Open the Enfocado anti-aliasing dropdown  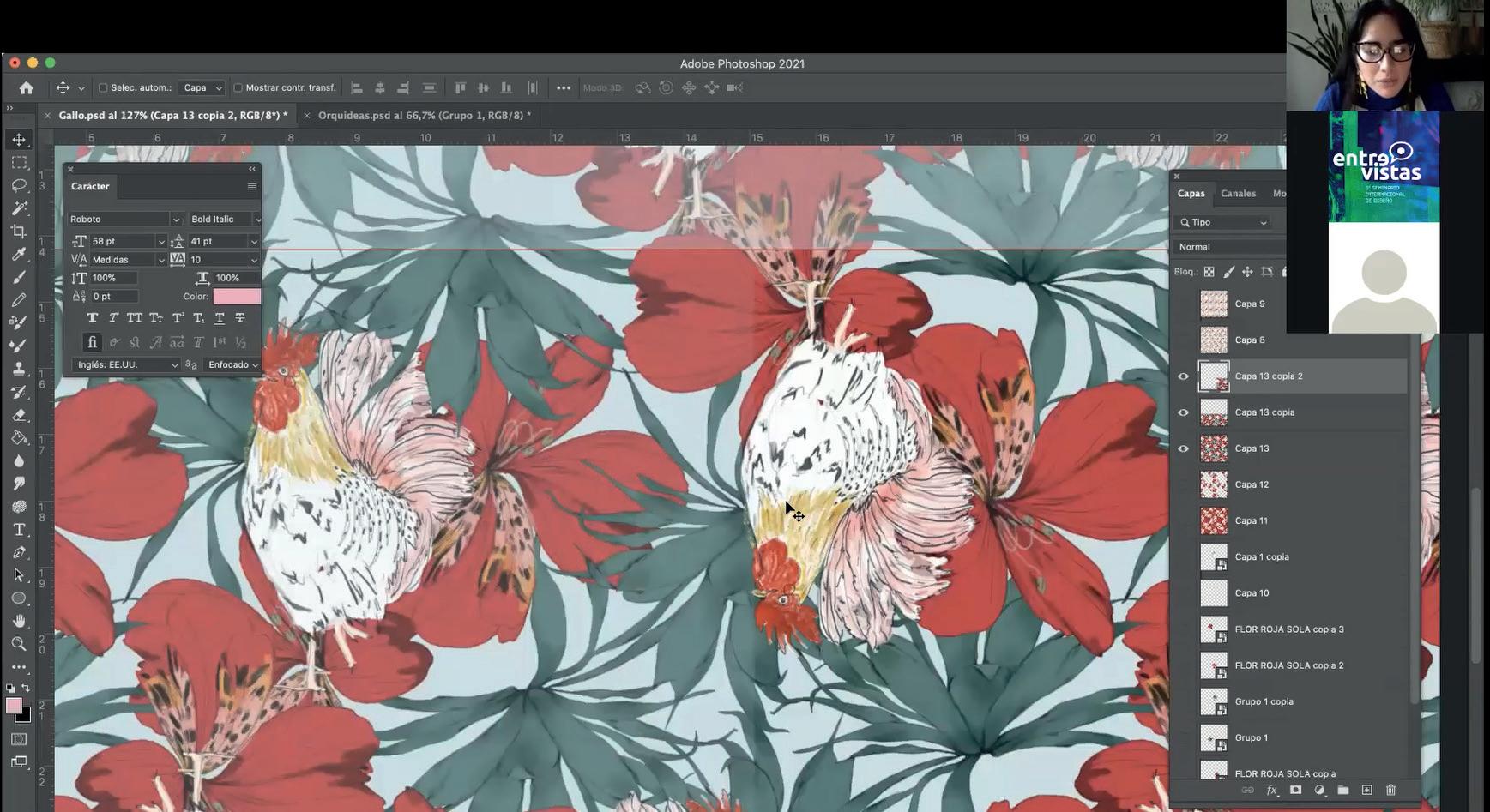coord(232,365)
